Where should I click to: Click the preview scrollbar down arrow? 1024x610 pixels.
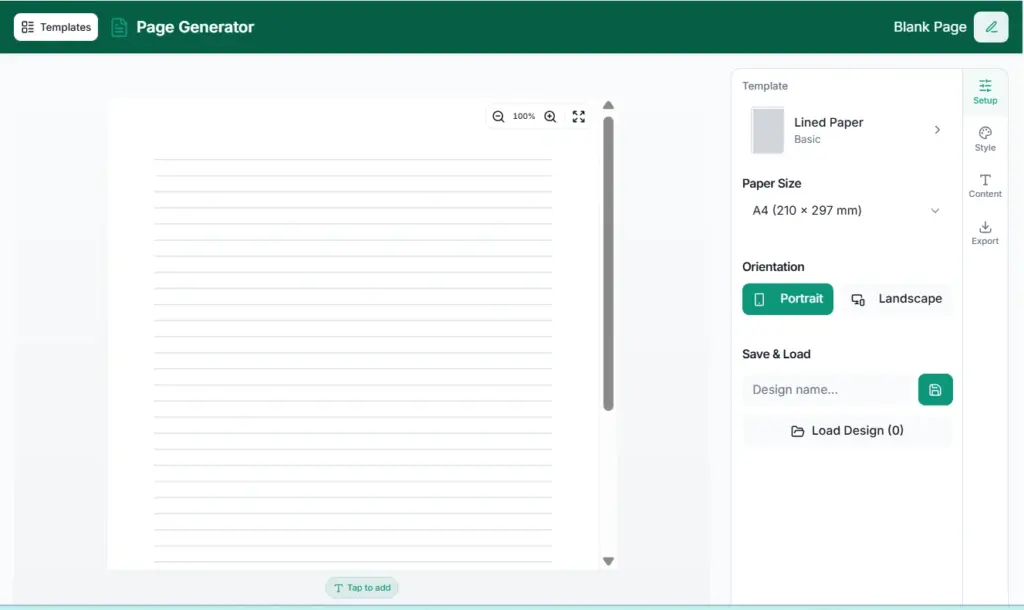tap(608, 561)
